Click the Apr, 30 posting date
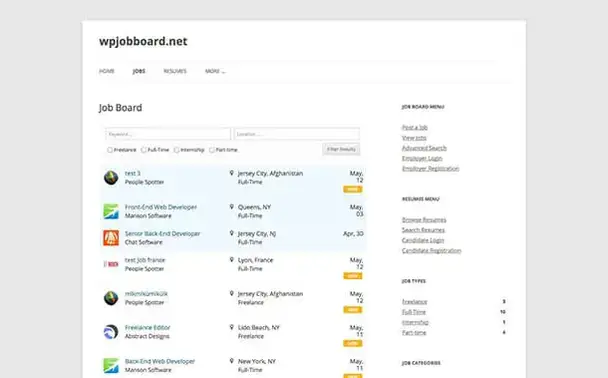This screenshot has width=608, height=378. tap(353, 233)
